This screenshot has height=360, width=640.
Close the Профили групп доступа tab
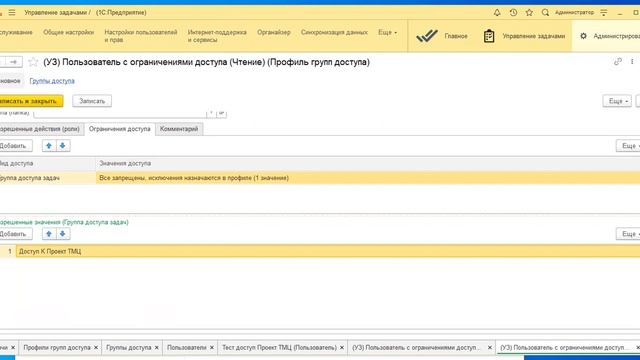pyautogui.click(x=96, y=347)
